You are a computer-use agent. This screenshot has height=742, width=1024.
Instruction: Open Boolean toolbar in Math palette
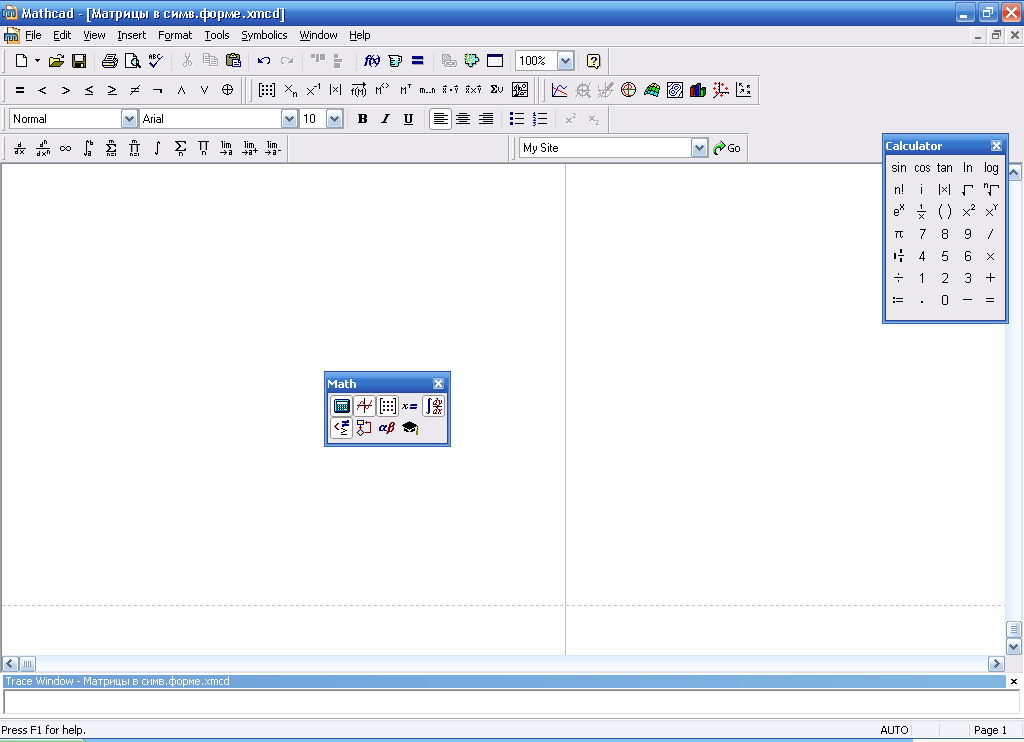tap(342, 428)
